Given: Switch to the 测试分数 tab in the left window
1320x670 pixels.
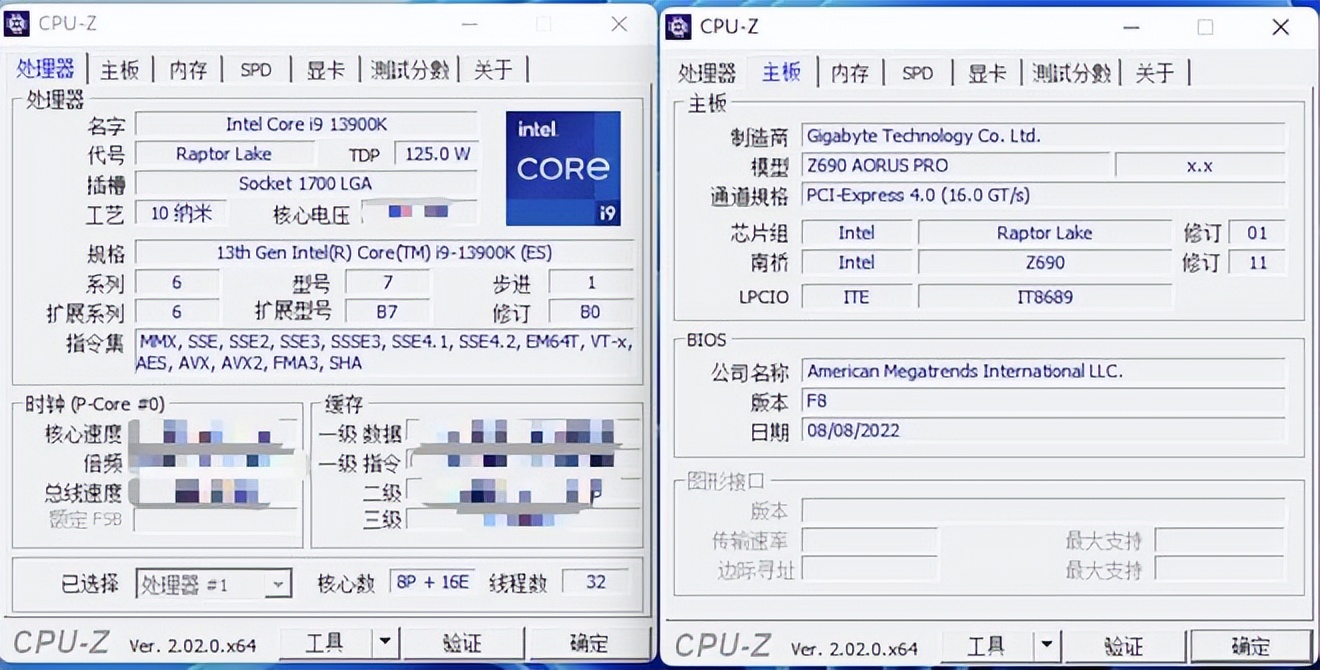Looking at the screenshot, I should (x=410, y=69).
